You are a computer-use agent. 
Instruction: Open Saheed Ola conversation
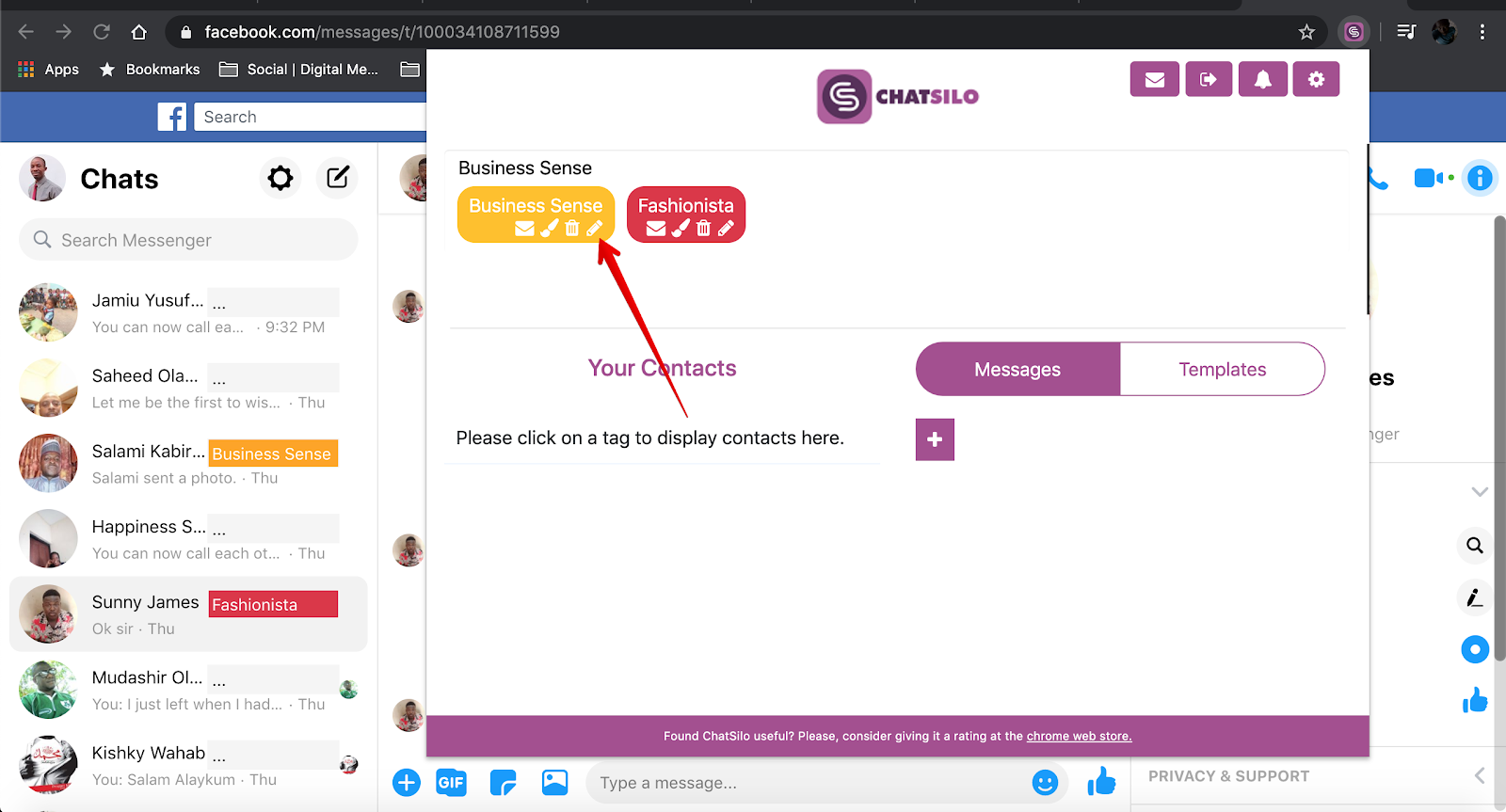[x=188, y=388]
